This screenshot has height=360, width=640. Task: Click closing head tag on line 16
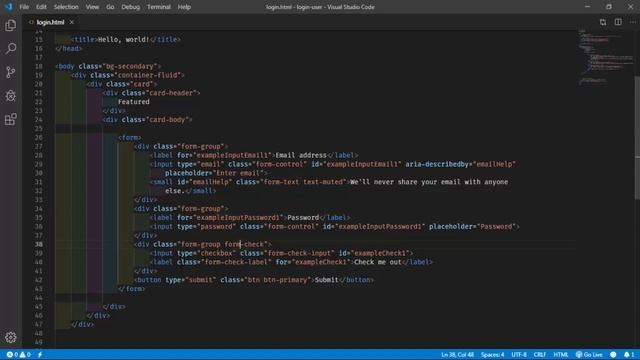click(69, 49)
